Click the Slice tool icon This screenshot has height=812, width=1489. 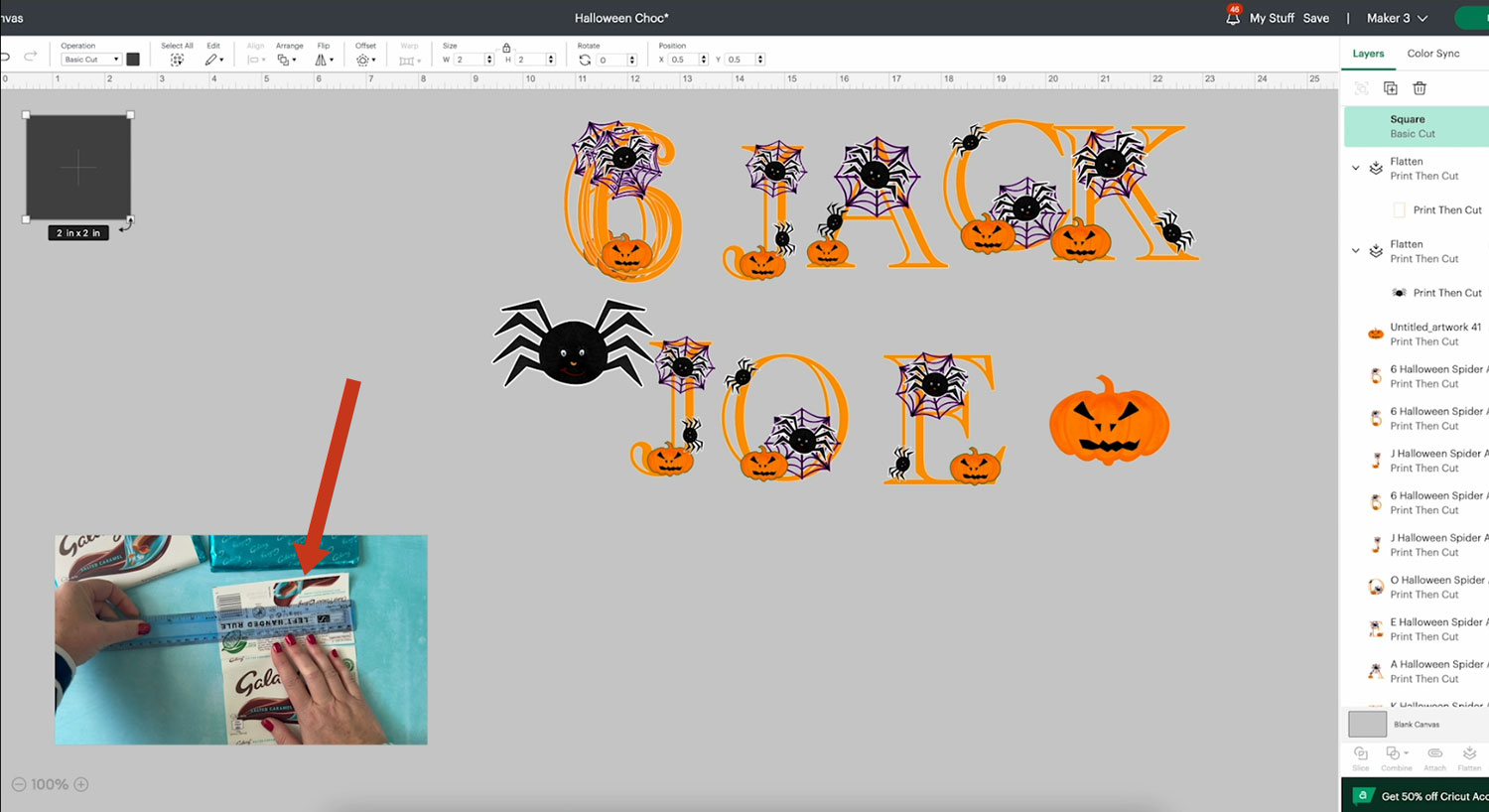point(1361,754)
